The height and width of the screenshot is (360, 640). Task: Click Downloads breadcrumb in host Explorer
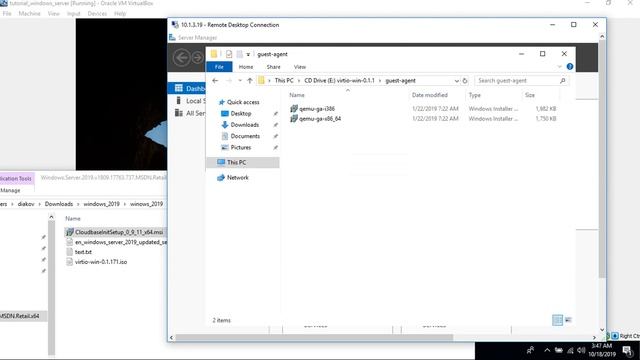pyautogui.click(x=59, y=204)
